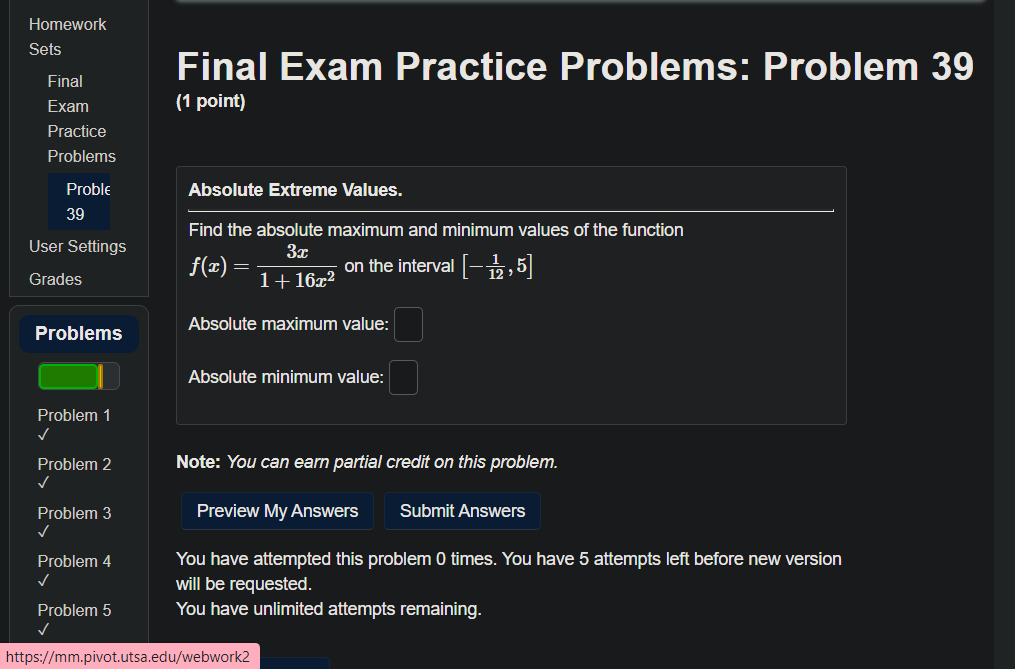Click the Problem 3 completion checkmark
This screenshot has height=669, width=1015.
[x=42, y=531]
